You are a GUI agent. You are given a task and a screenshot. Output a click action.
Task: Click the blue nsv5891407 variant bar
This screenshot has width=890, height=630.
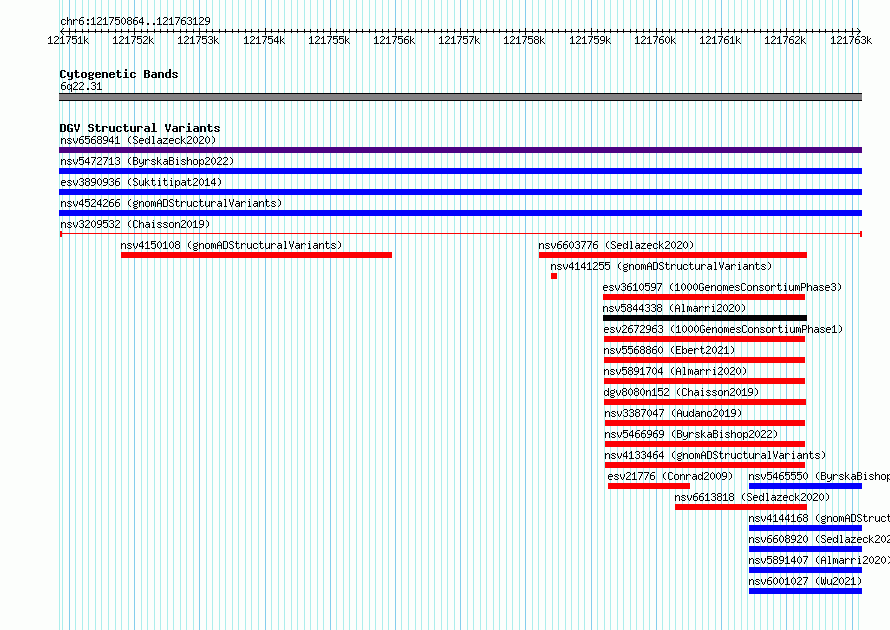click(x=805, y=570)
